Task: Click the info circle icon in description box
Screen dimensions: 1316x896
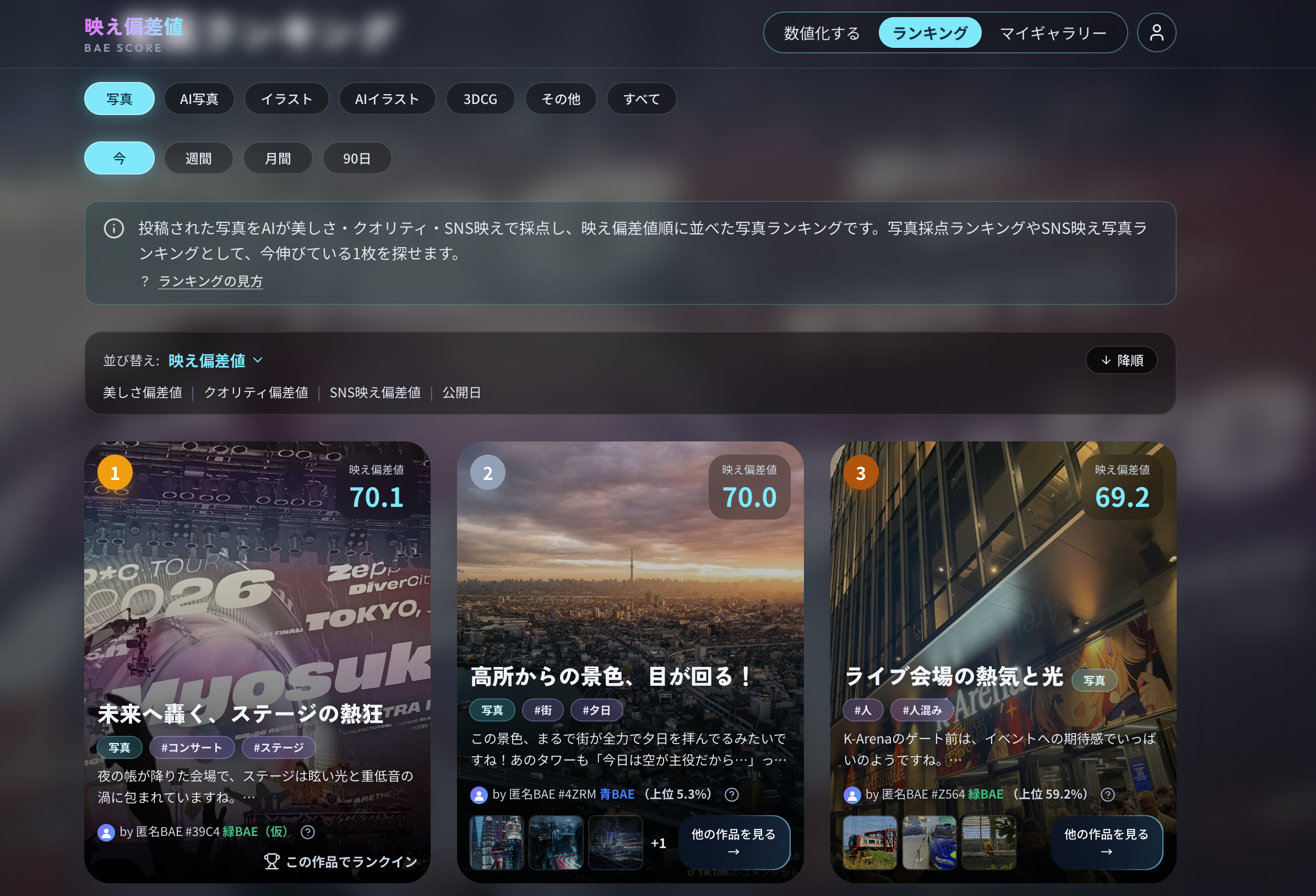Action: [114, 228]
